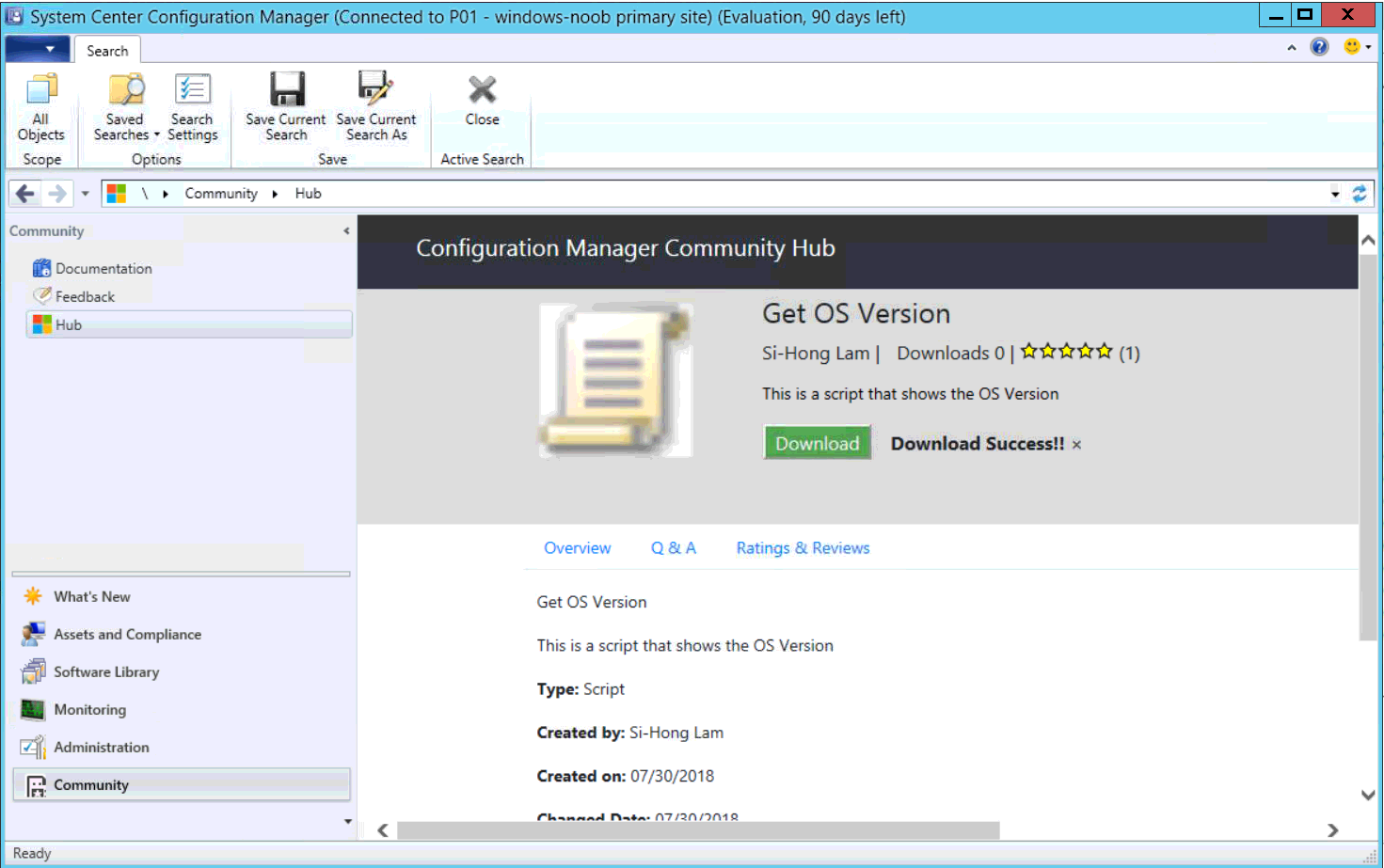Click Si-Hong Lam author name
Image resolution: width=1384 pixels, height=868 pixels.
pos(816,353)
